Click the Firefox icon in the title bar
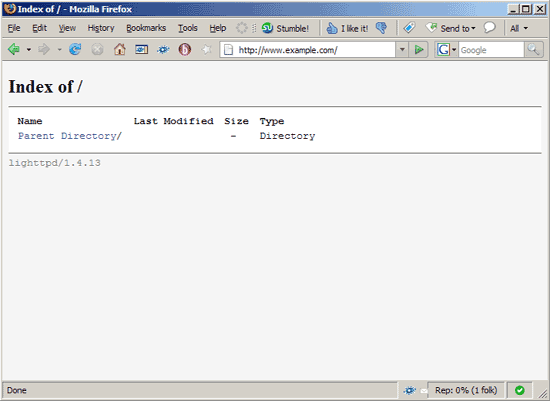Screen dimensions: 550x401 (x=10, y=8)
